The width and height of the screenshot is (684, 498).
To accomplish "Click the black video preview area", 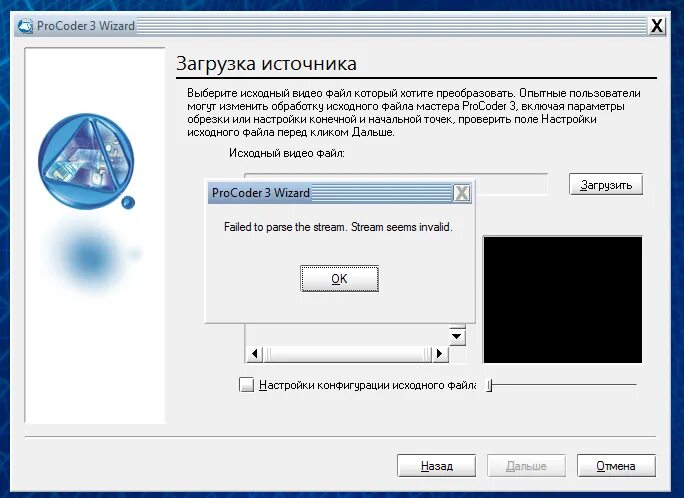I will point(563,300).
